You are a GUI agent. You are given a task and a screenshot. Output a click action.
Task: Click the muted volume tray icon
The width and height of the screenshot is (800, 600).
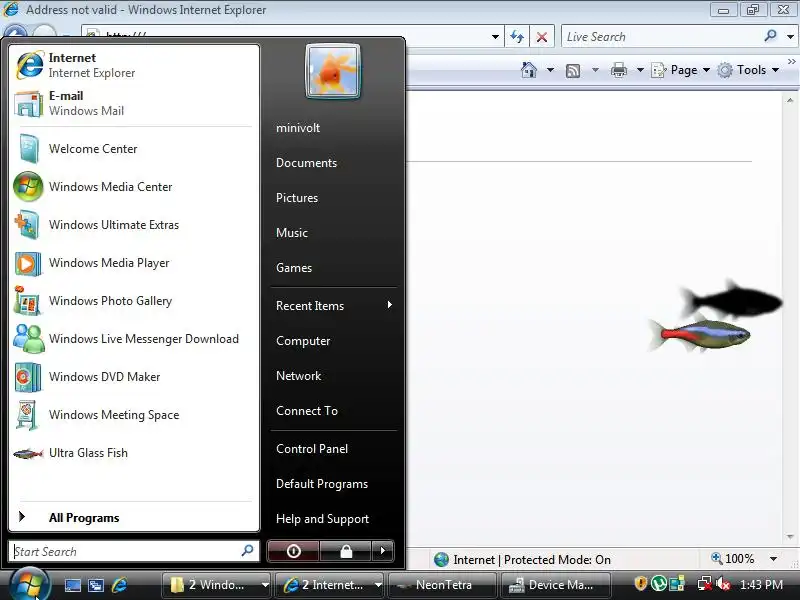pyautogui.click(x=722, y=584)
